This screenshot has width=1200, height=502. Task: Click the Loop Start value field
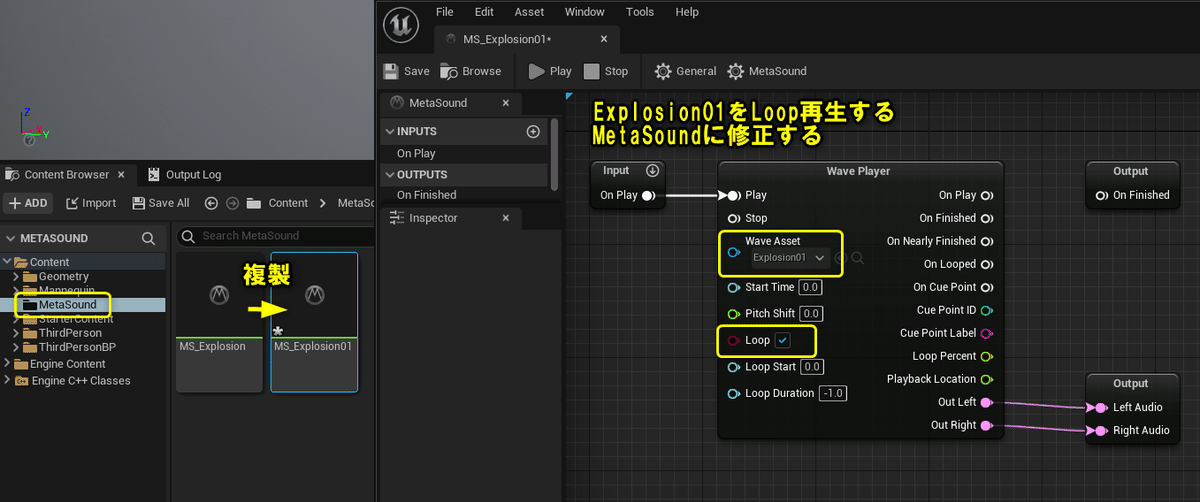coord(812,367)
